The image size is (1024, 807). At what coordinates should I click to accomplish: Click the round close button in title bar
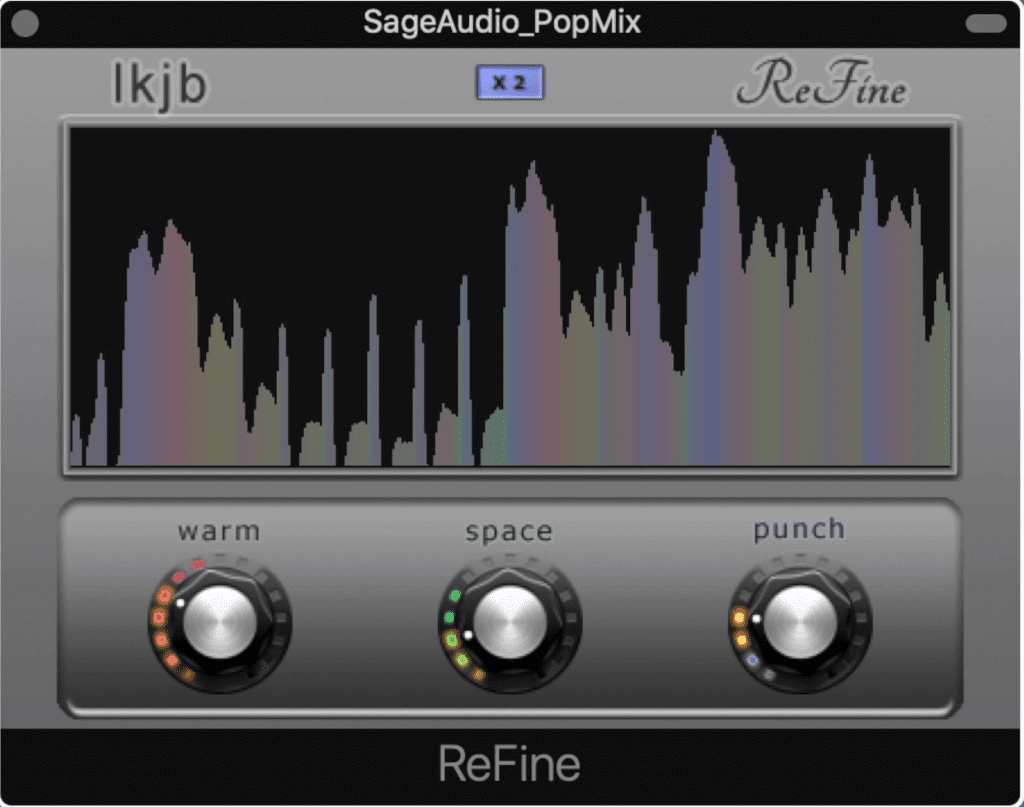click(25, 24)
